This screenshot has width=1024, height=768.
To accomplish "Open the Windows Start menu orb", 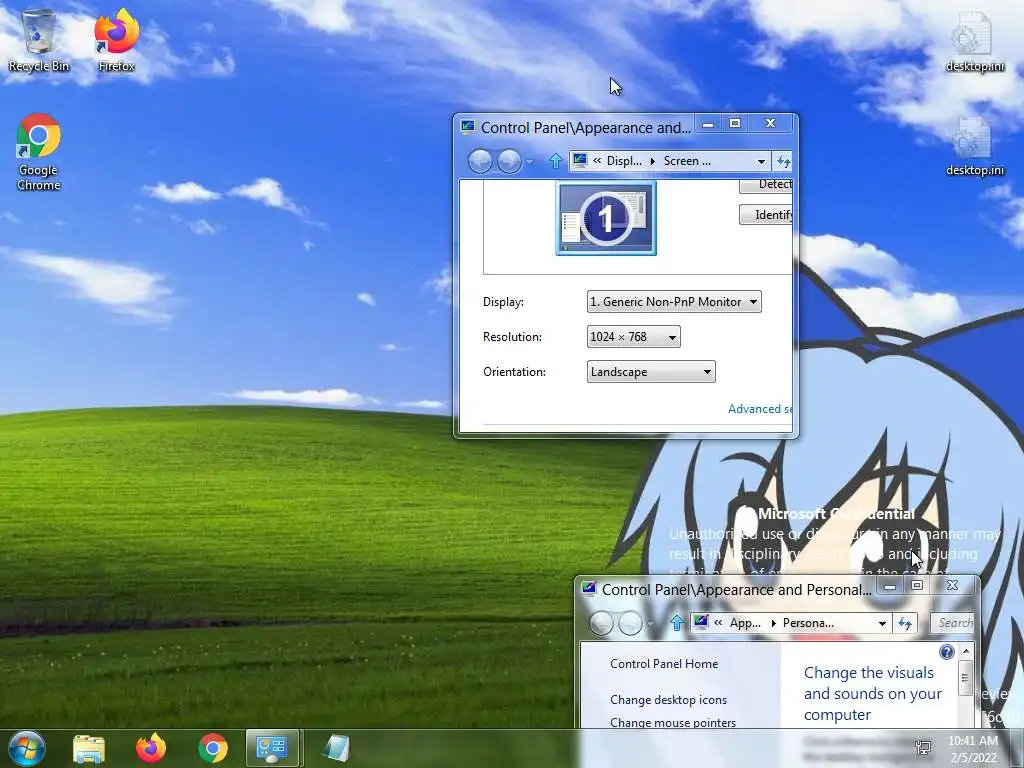I will [26, 748].
